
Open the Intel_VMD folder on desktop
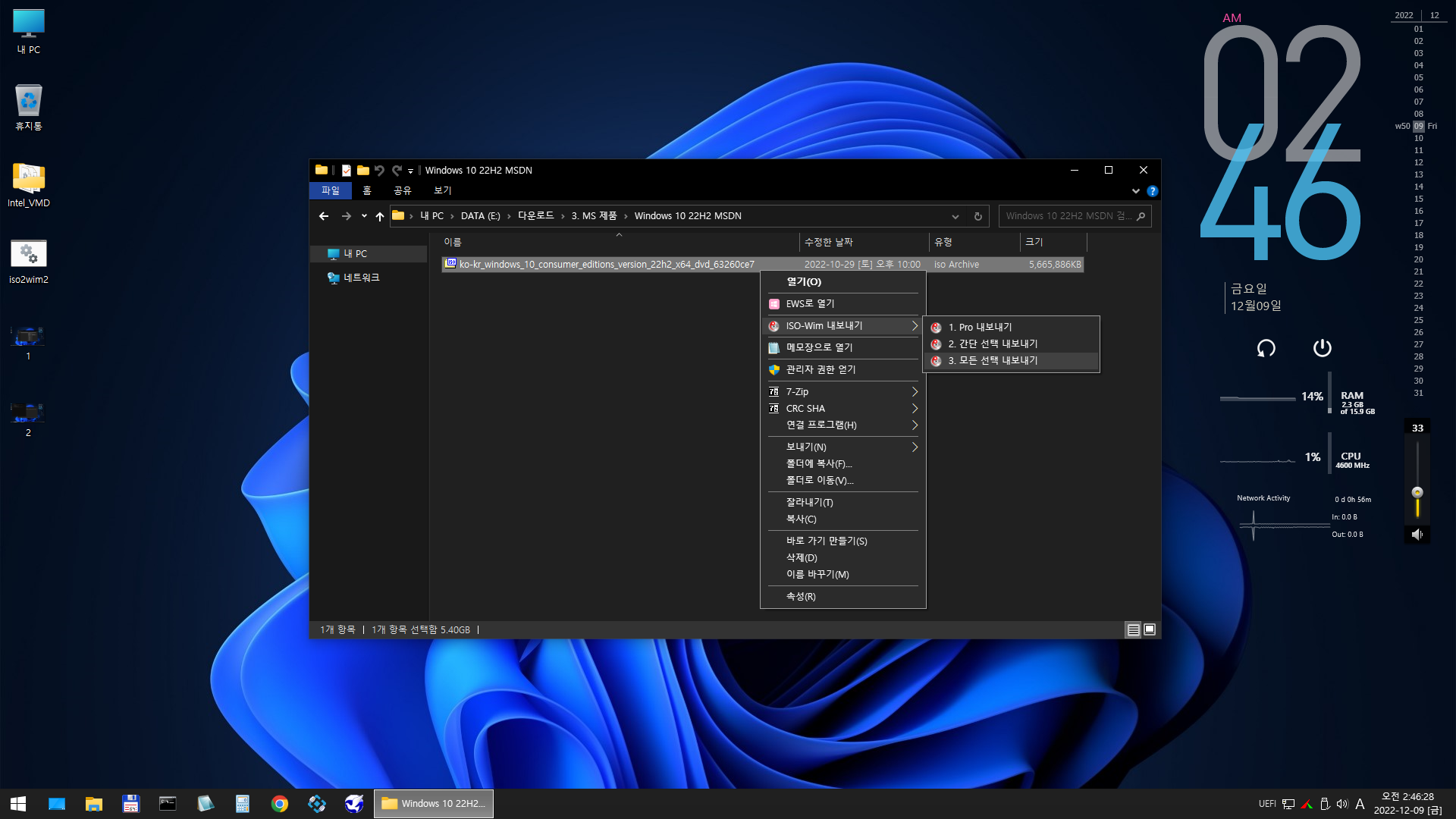coord(29,184)
